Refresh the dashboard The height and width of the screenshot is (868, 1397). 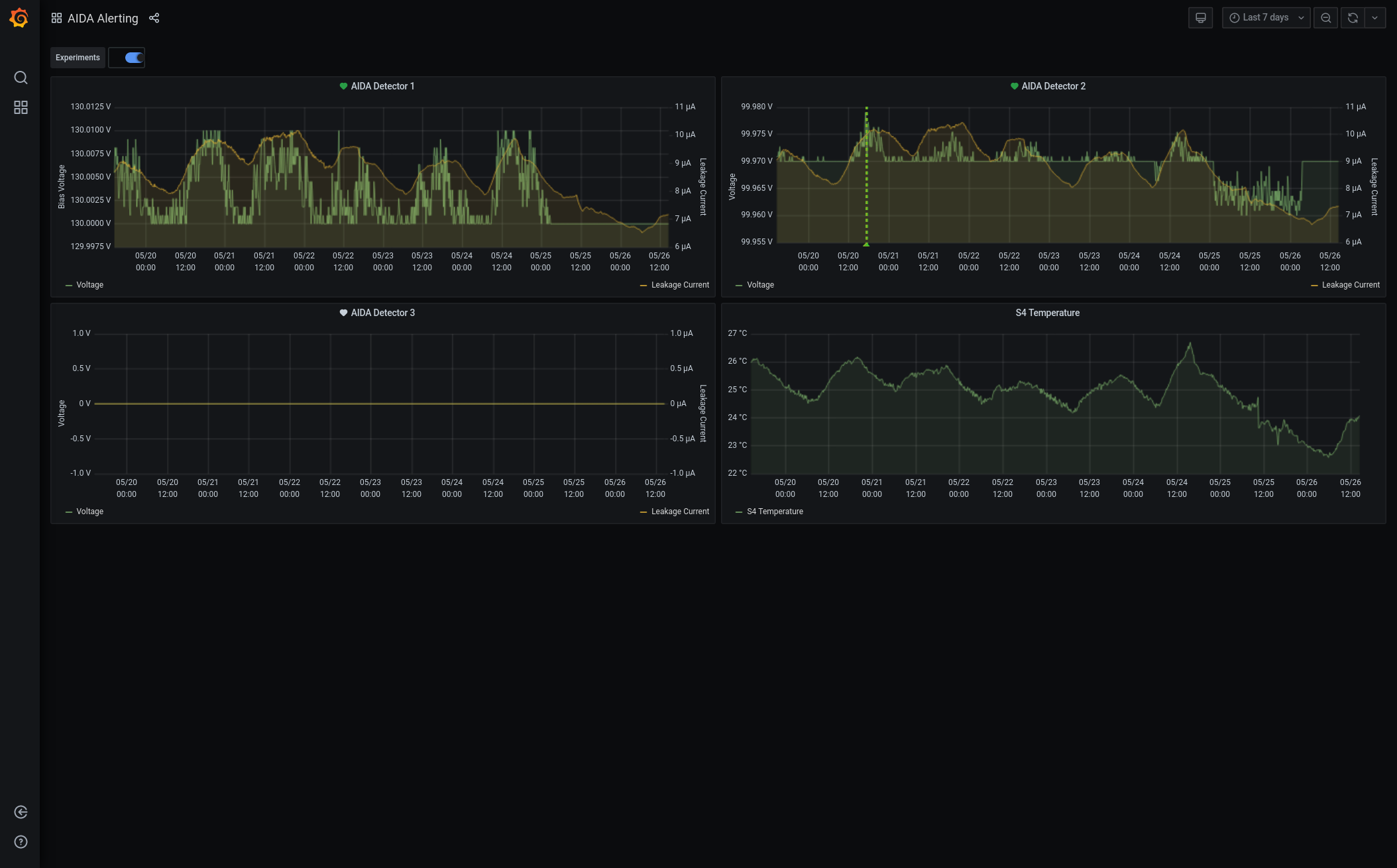(1353, 18)
